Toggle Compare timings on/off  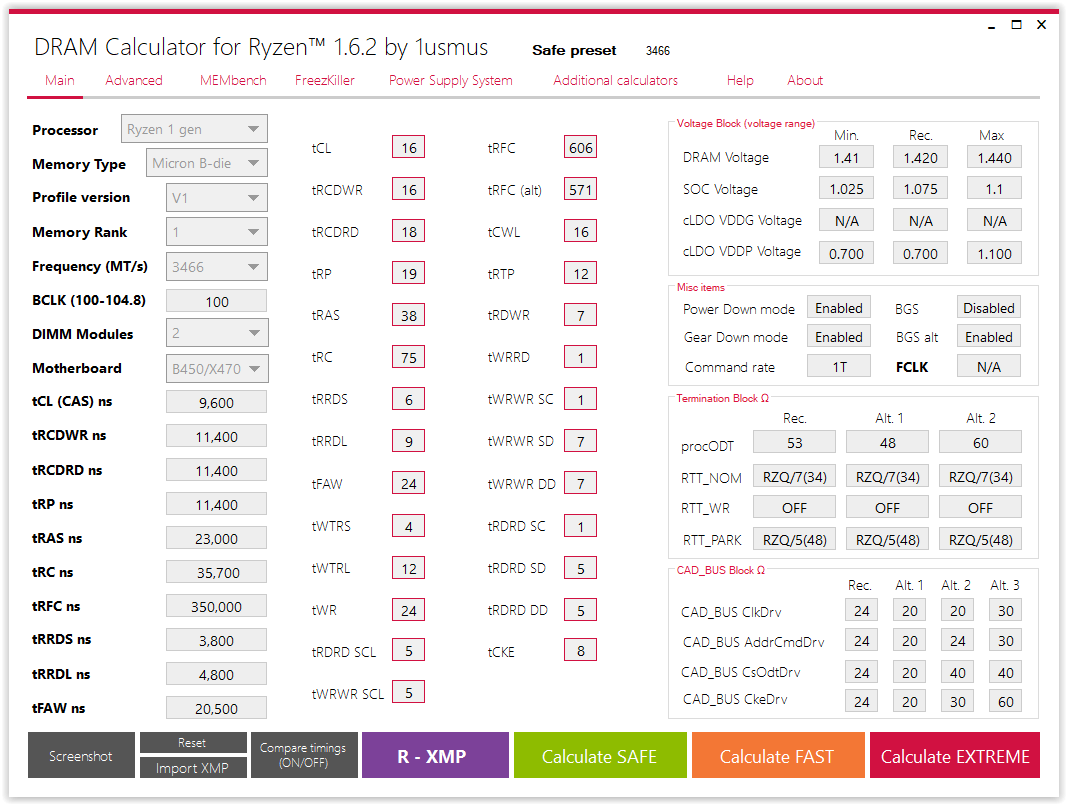pyautogui.click(x=303, y=755)
